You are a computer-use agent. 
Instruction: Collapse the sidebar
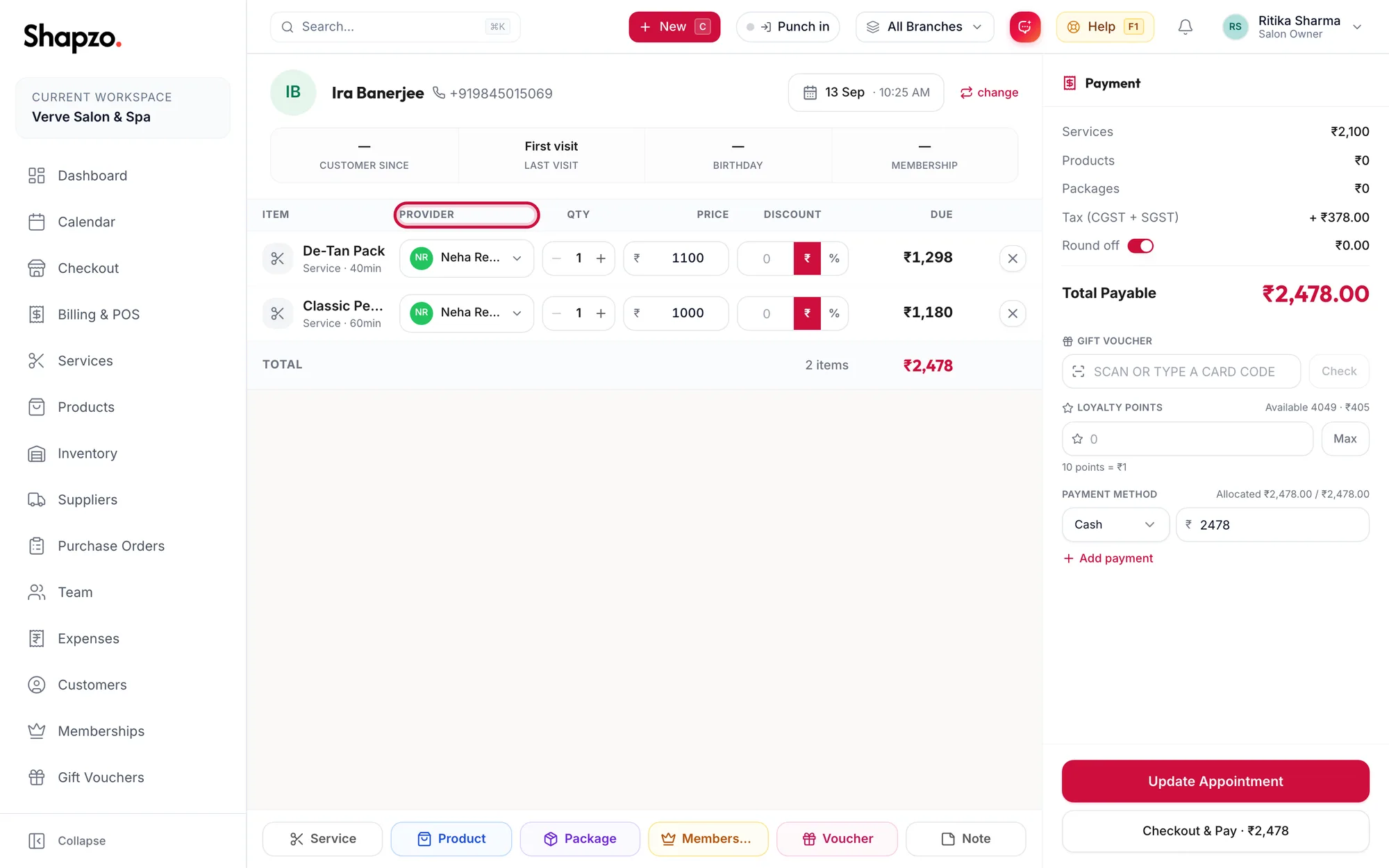(x=67, y=841)
